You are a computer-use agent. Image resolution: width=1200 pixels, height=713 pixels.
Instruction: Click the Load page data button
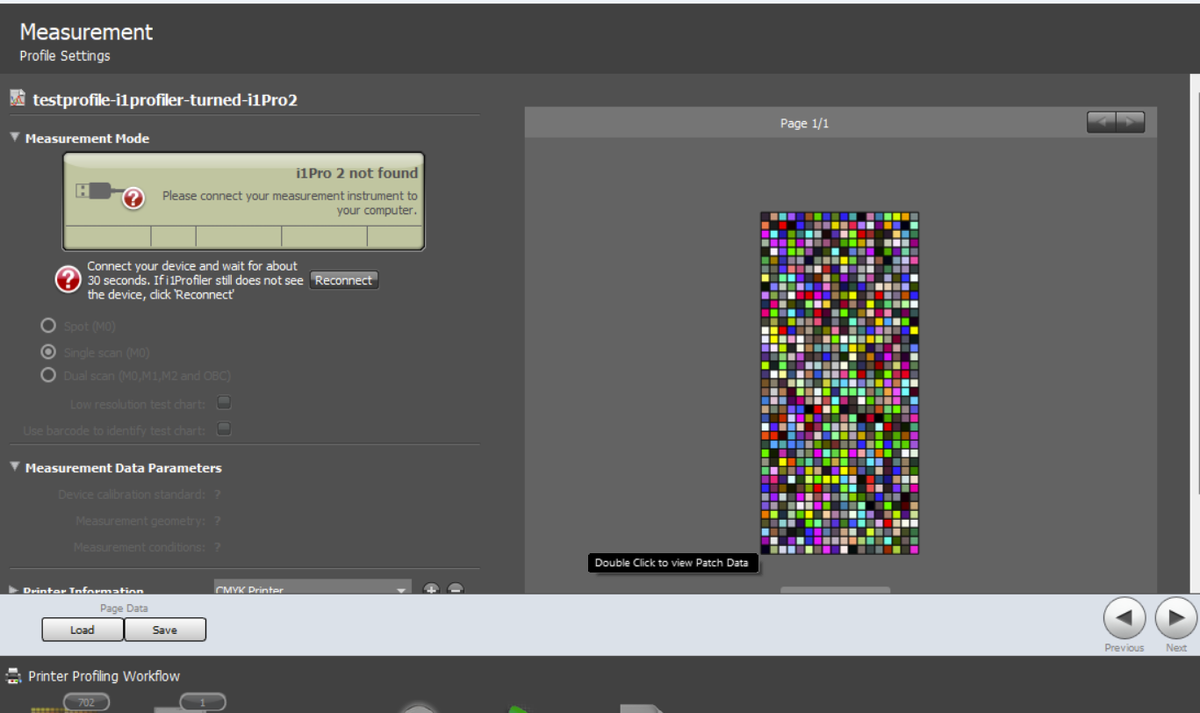coord(83,630)
